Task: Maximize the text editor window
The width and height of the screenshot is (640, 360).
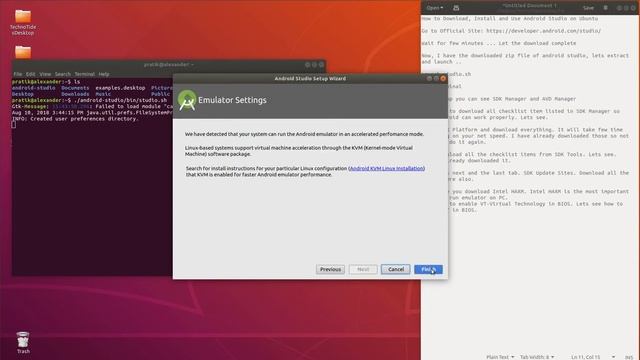Action: (626, 8)
